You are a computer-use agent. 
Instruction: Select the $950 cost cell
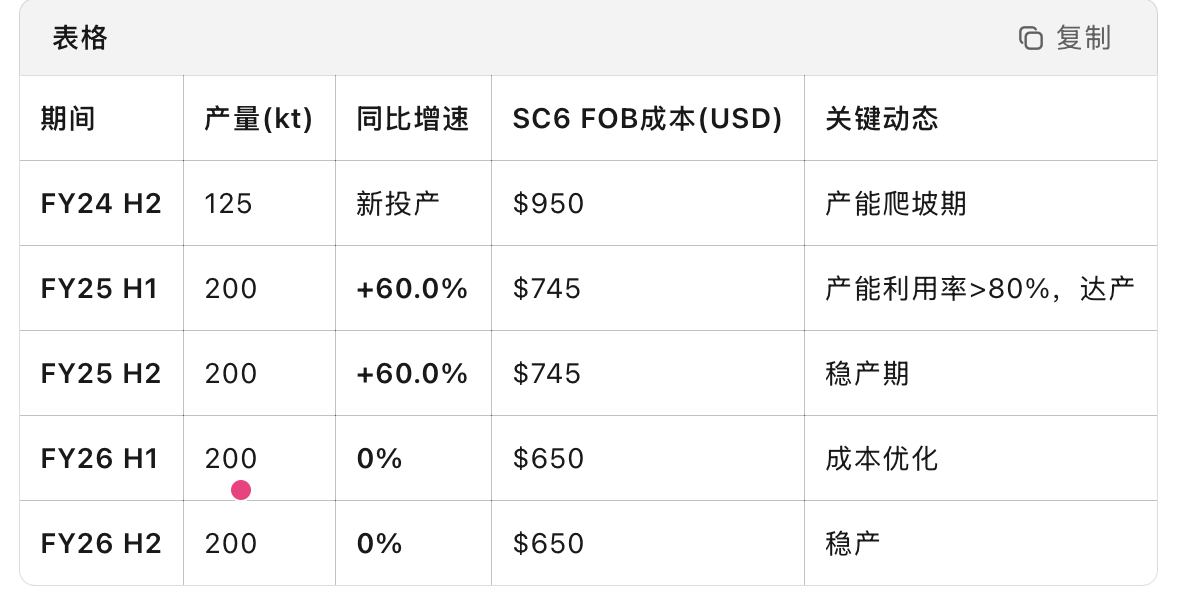pyautogui.click(x=548, y=204)
